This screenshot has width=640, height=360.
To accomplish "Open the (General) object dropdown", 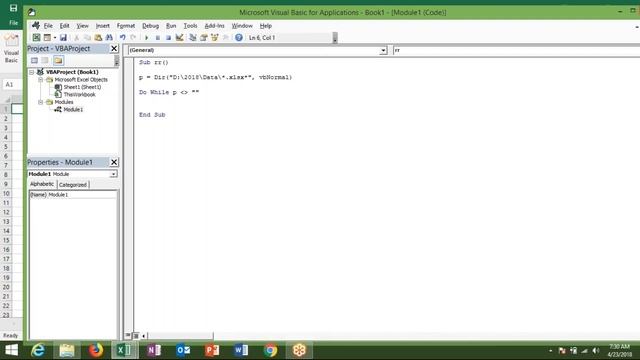I will pyautogui.click(x=383, y=50).
